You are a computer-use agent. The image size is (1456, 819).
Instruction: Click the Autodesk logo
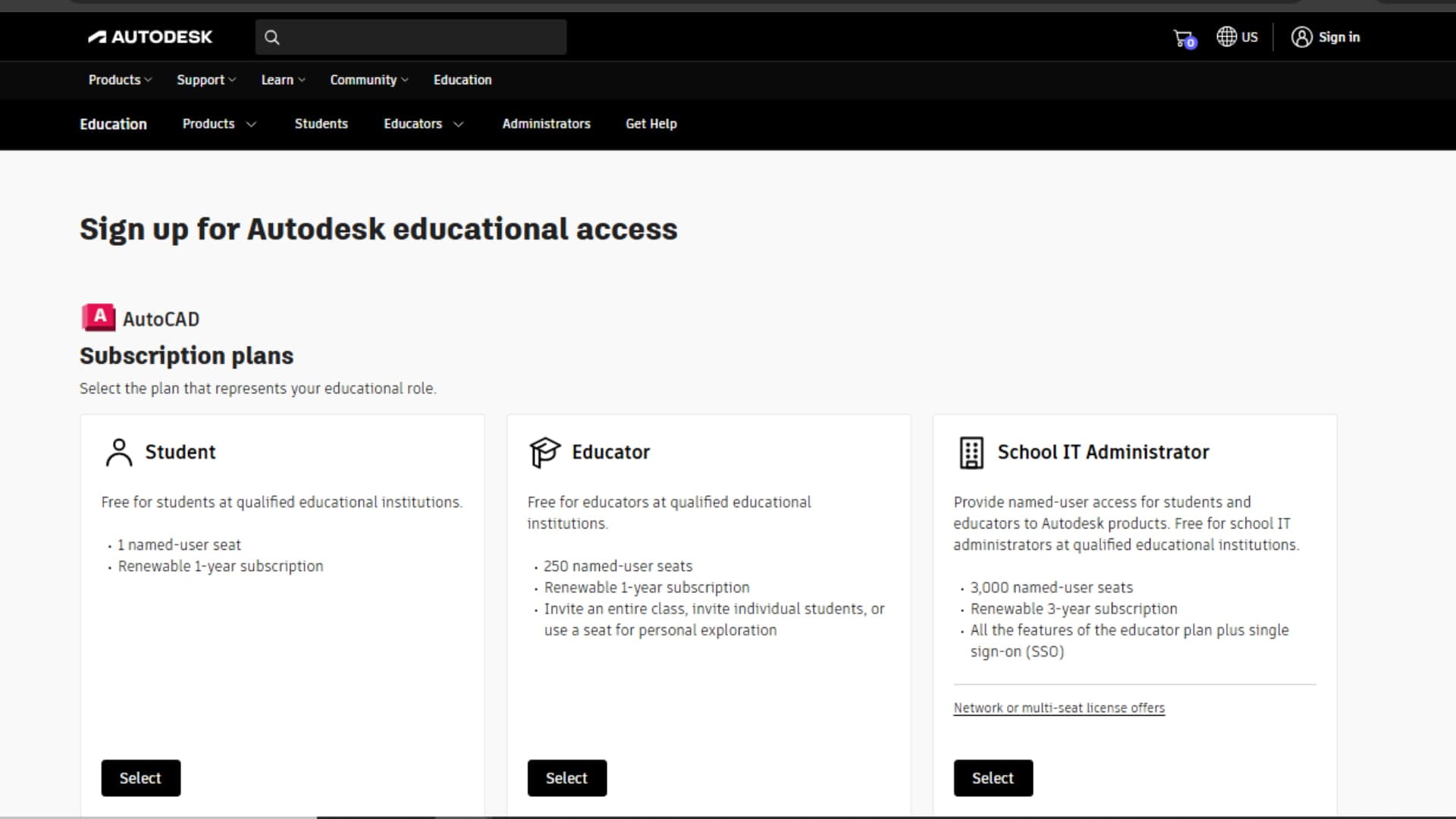(150, 37)
